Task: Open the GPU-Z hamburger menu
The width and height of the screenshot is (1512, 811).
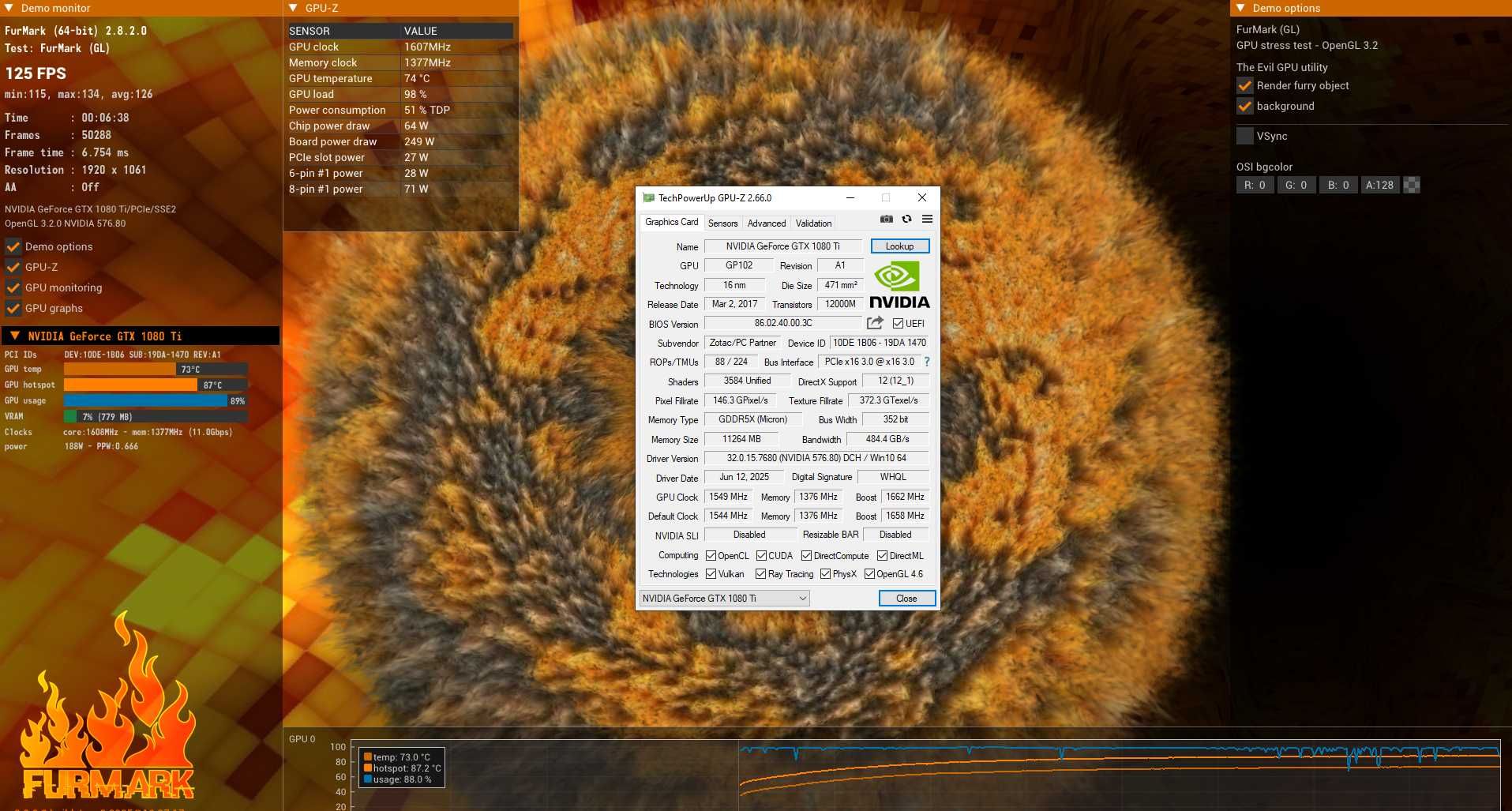Action: [x=927, y=220]
